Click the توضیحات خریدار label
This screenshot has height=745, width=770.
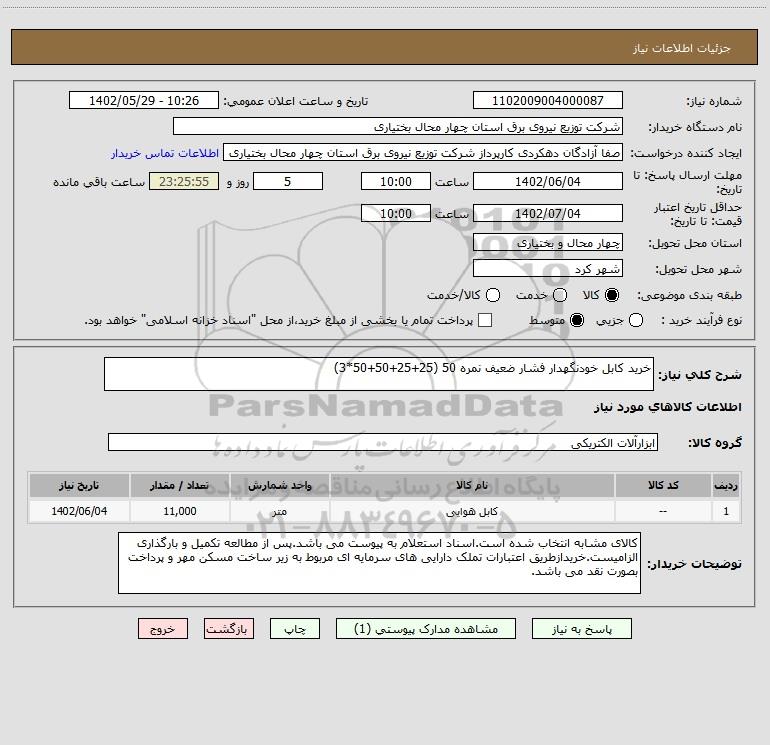tap(694, 564)
